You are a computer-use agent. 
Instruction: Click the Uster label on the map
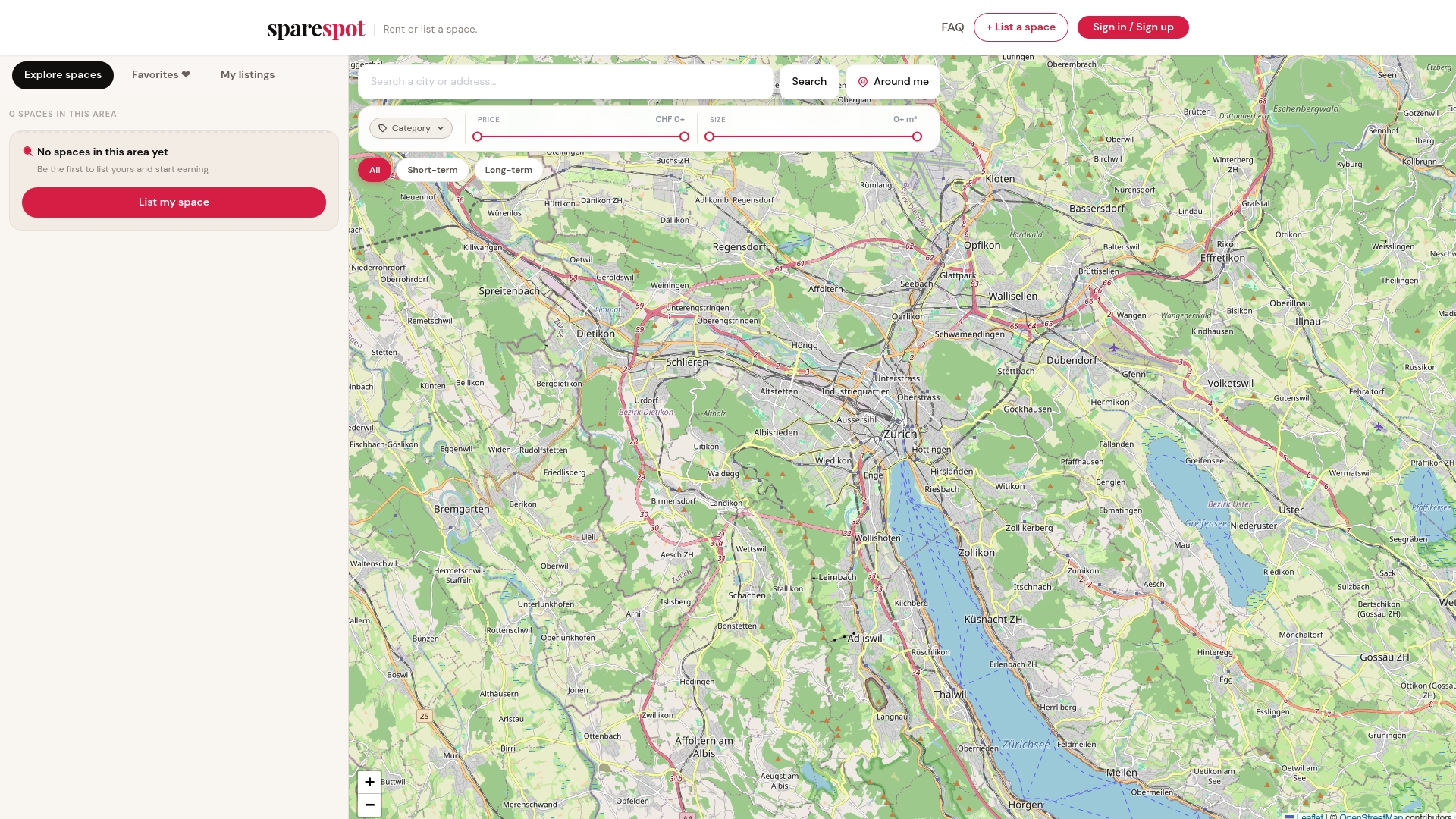click(x=1291, y=510)
